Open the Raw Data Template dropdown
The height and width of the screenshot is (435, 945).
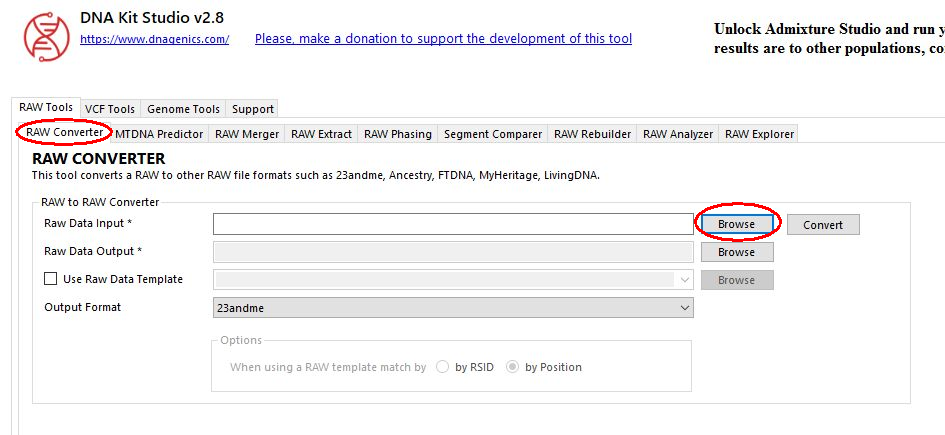tap(453, 280)
